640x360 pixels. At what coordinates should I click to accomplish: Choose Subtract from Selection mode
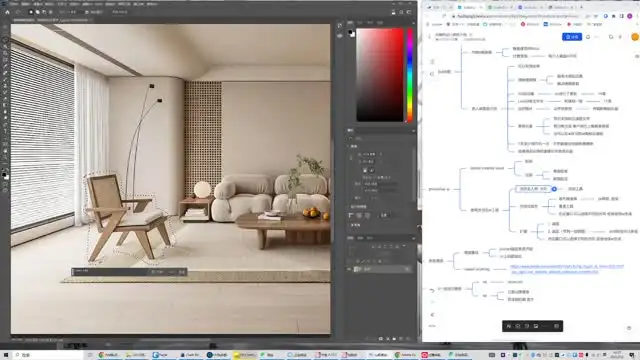(x=44, y=12)
